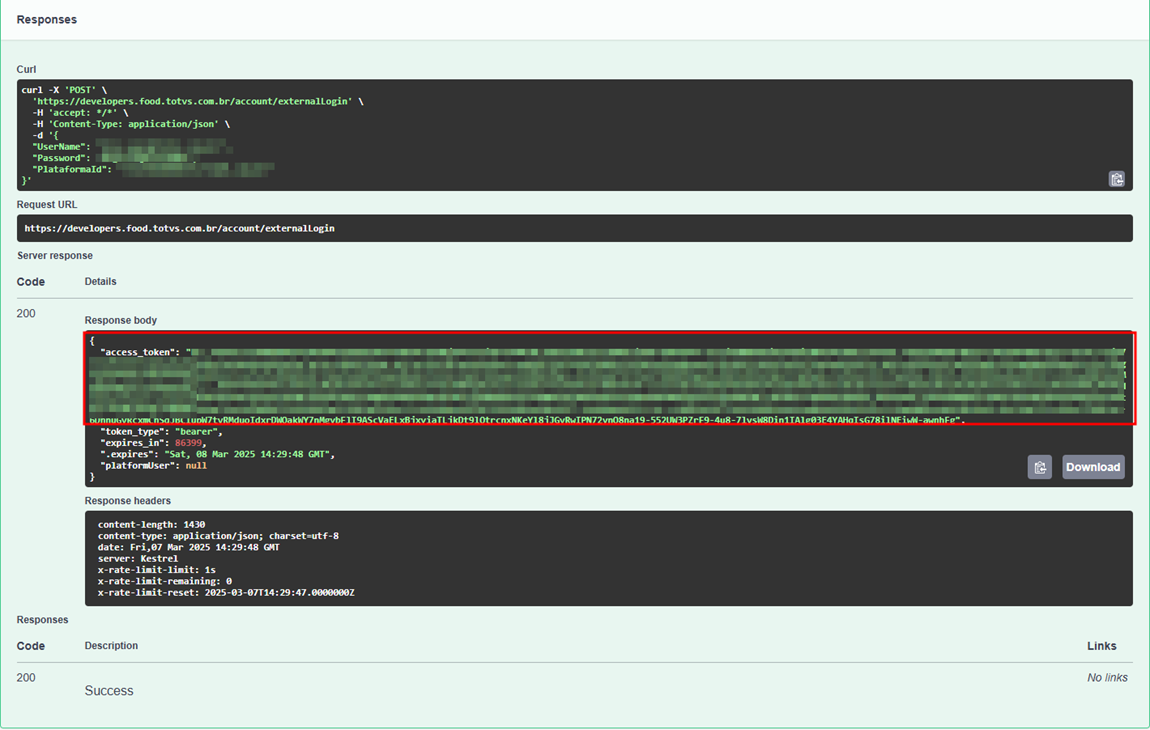1150x730 pixels.
Task: Click the No links text
Action: pos(1107,678)
